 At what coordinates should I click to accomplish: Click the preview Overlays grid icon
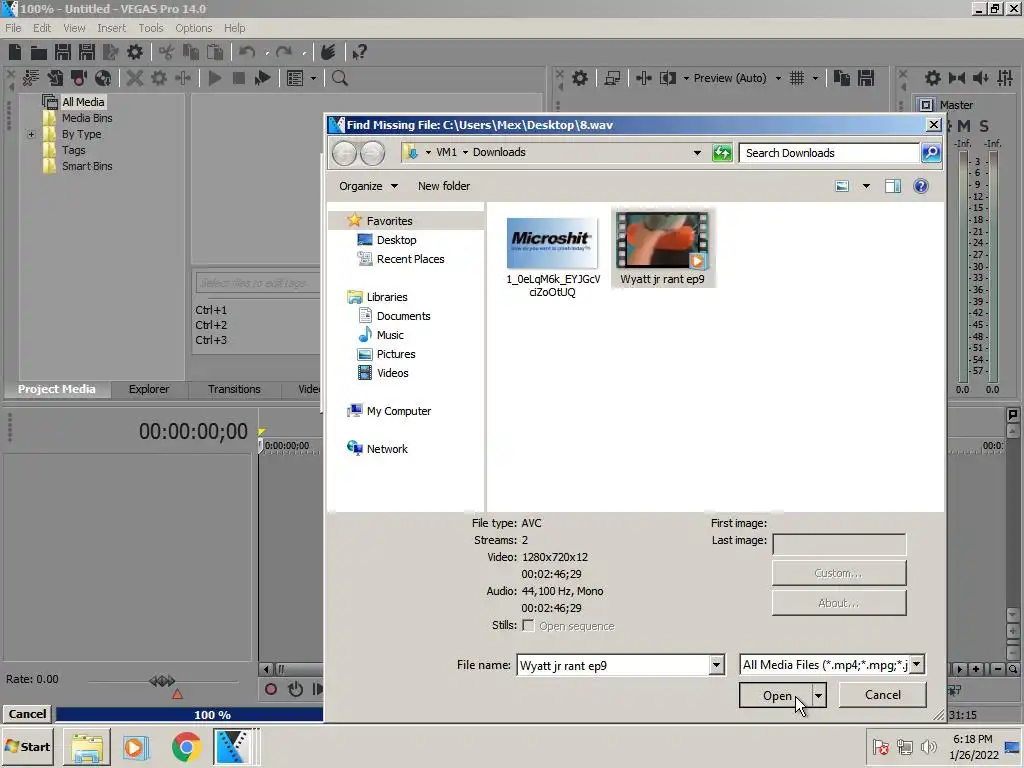pos(797,78)
